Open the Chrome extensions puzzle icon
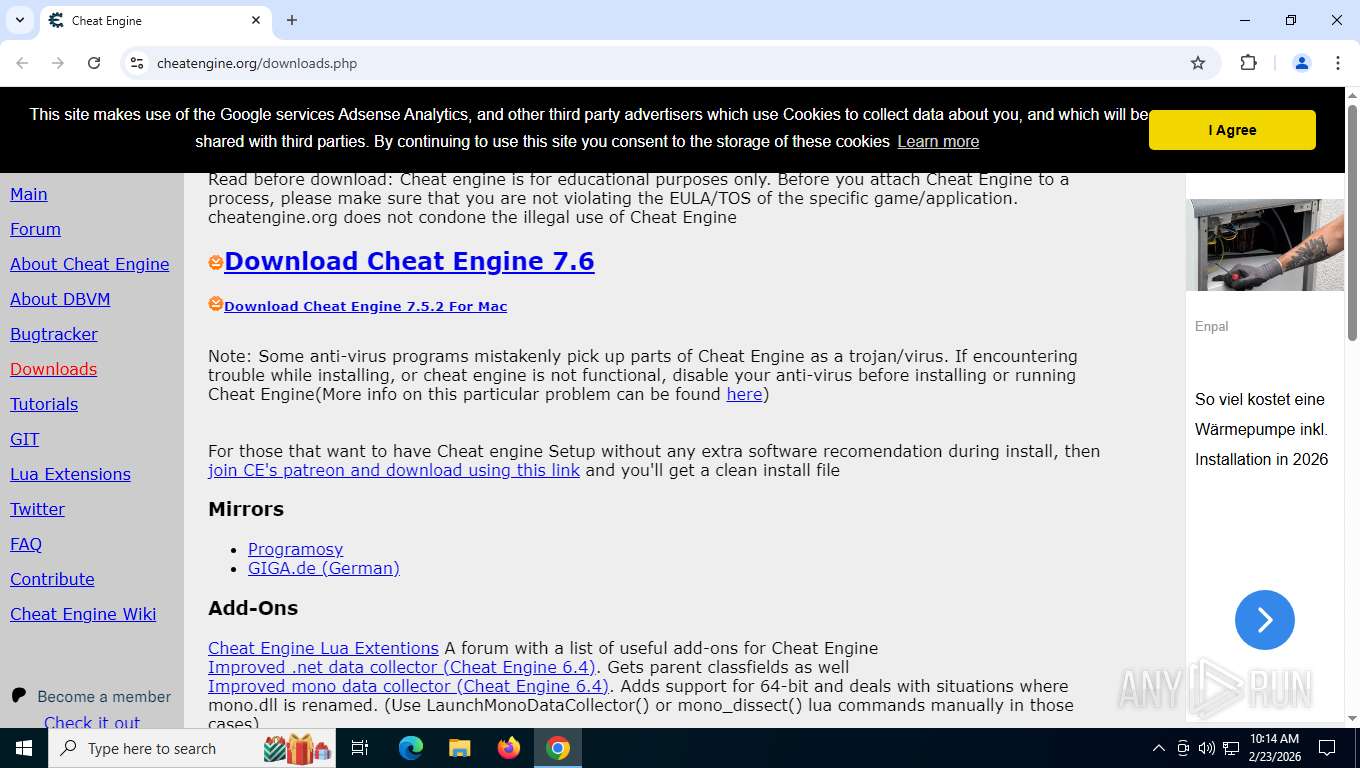 (x=1248, y=63)
